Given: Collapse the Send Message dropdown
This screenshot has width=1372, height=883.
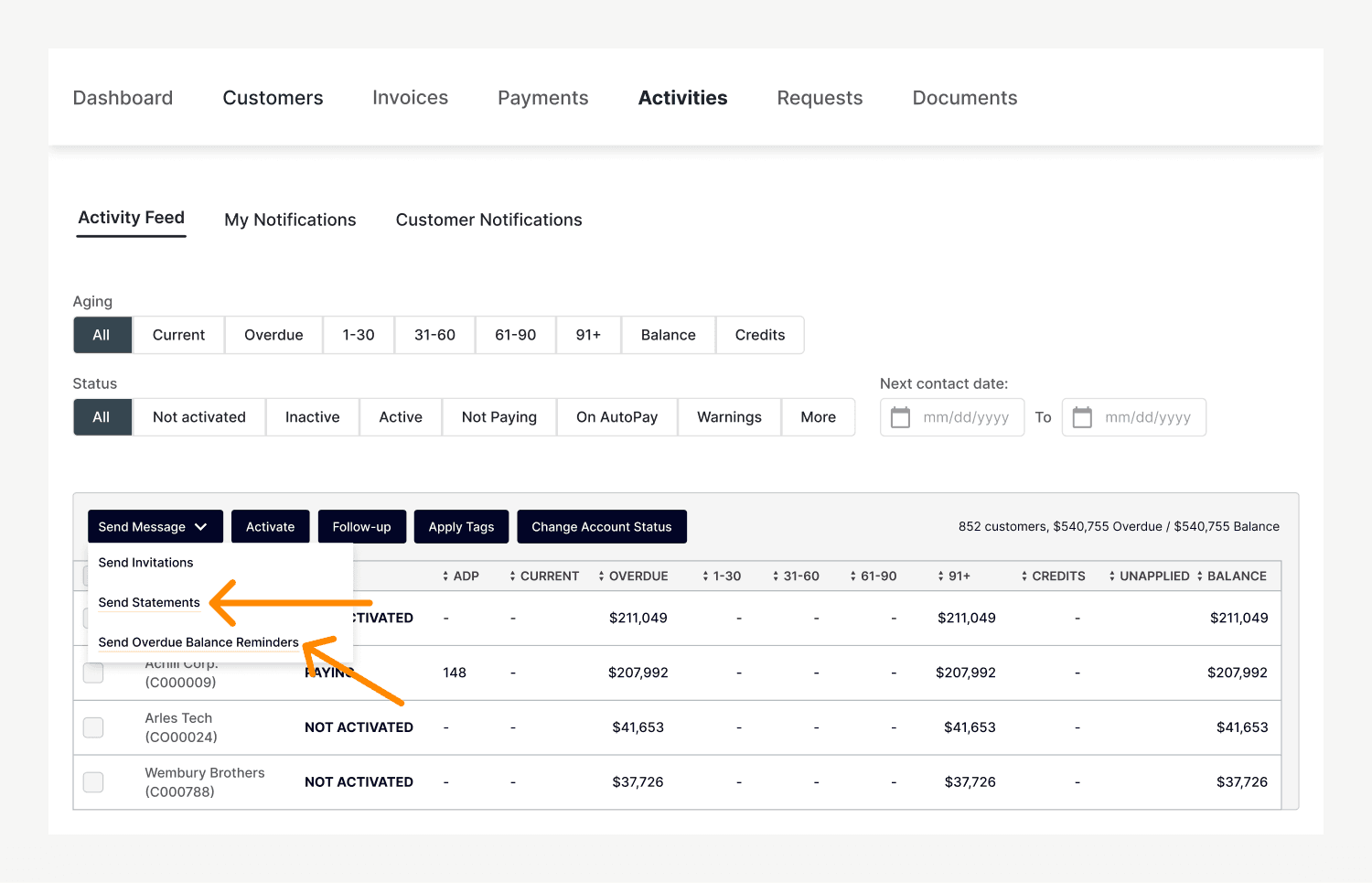Looking at the screenshot, I should pyautogui.click(x=155, y=527).
